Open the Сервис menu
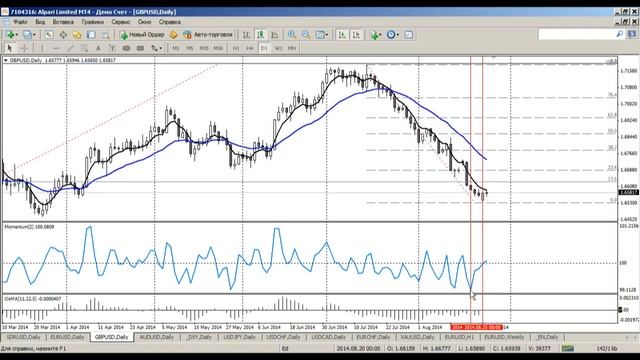Screen dimensions: 640x360 pos(121,22)
